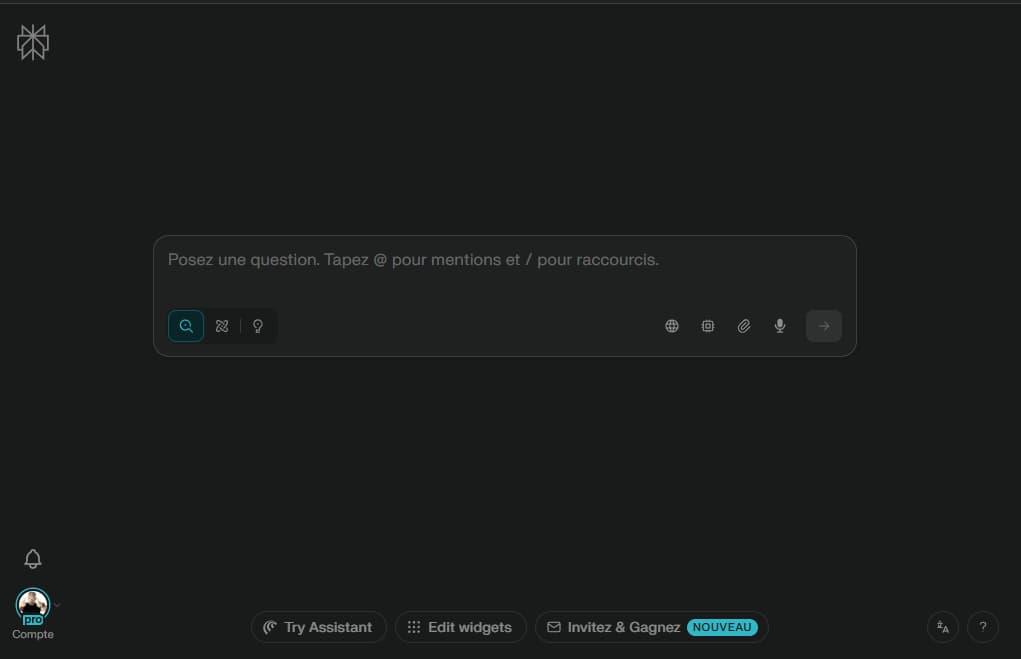Click the NOUVEAU badge

pos(722,627)
